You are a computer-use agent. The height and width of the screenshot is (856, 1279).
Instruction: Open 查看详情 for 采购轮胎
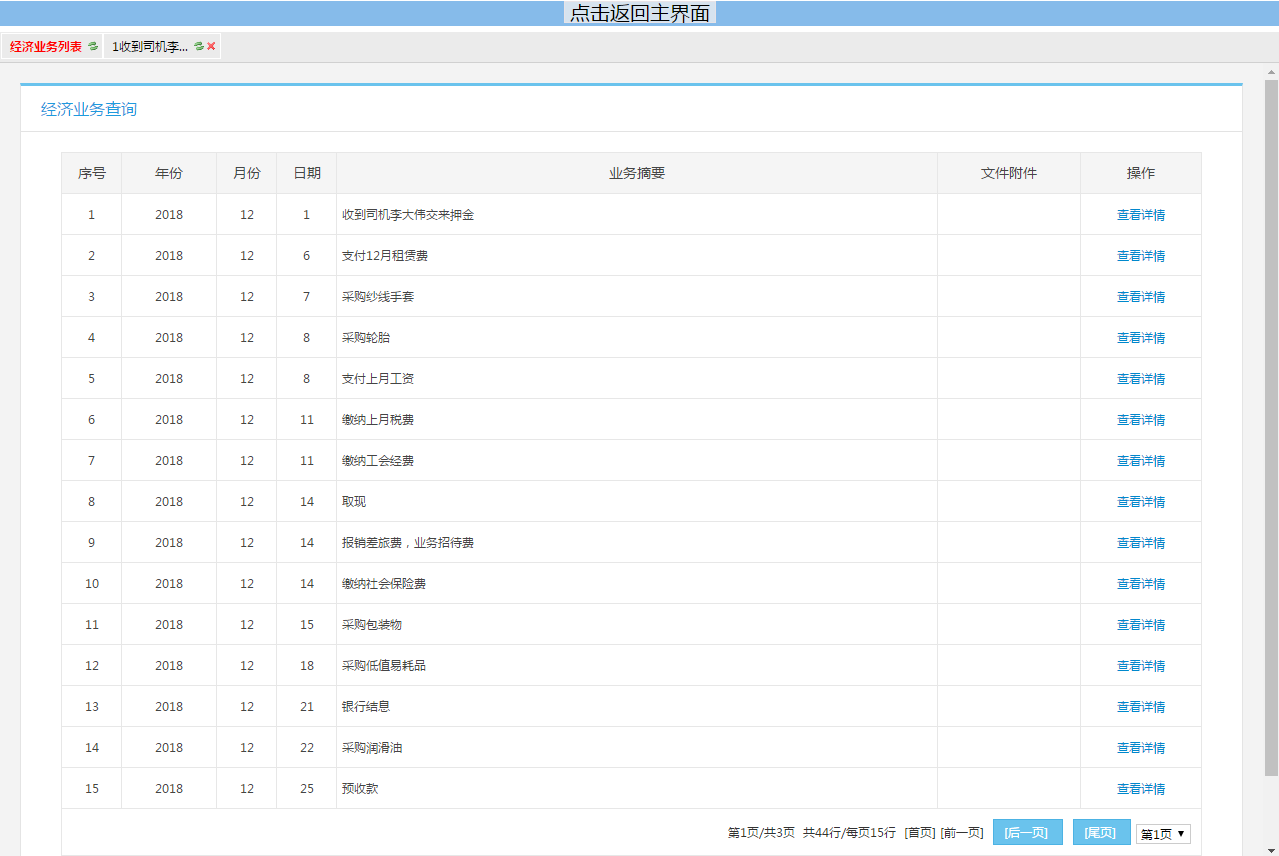pyautogui.click(x=1140, y=338)
